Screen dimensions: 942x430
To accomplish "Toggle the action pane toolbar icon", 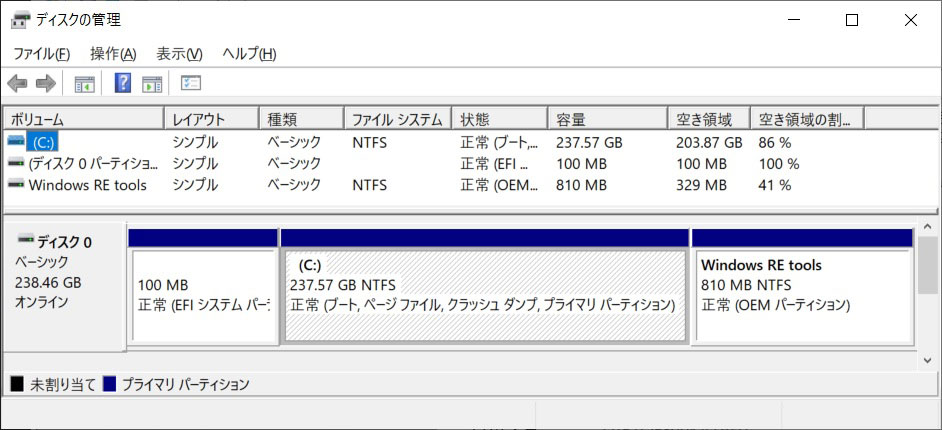I will [x=152, y=84].
